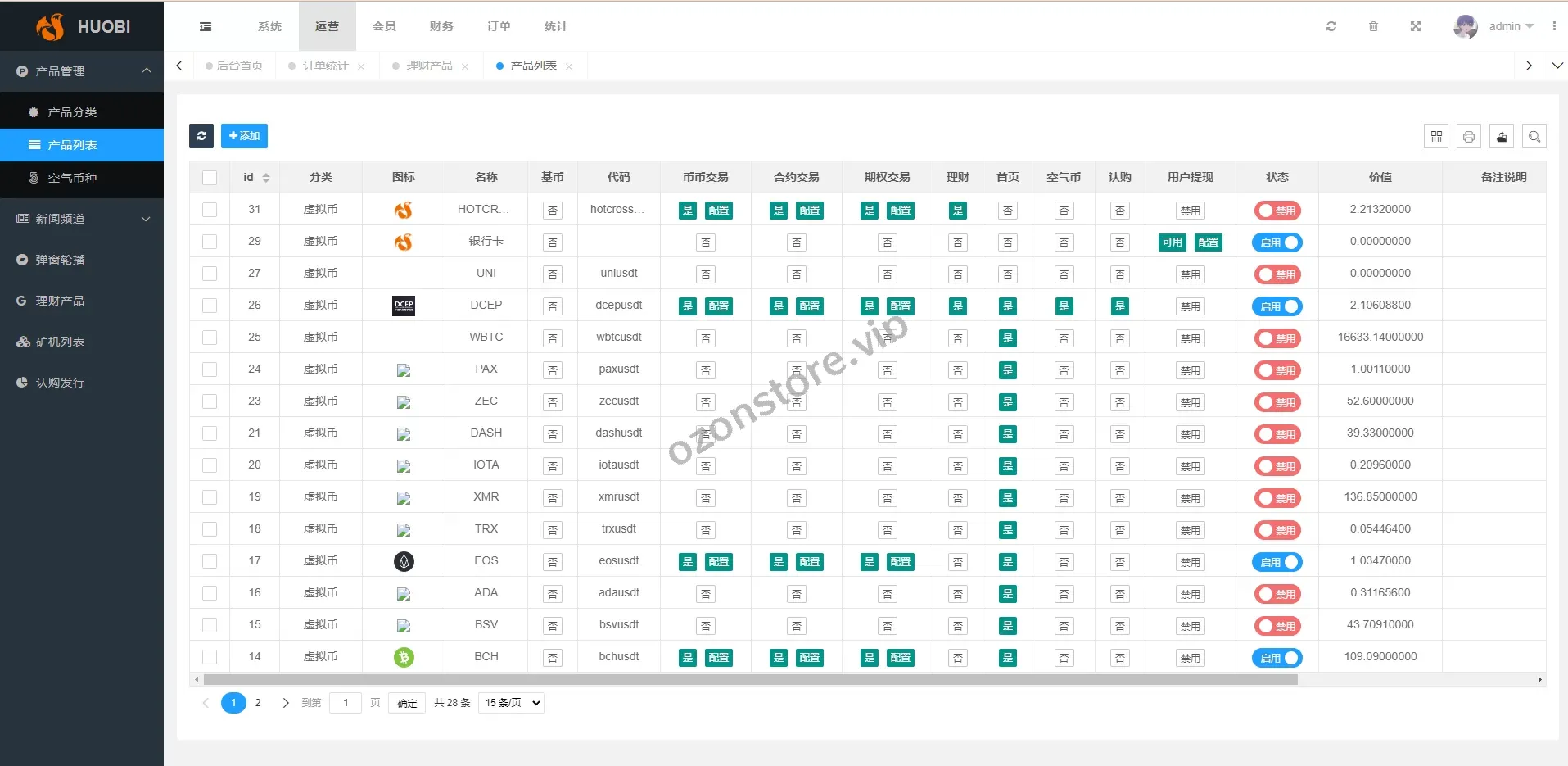Expand the 新闻频道 sidebar menu
This screenshot has height=766, width=1568.
coord(82,219)
